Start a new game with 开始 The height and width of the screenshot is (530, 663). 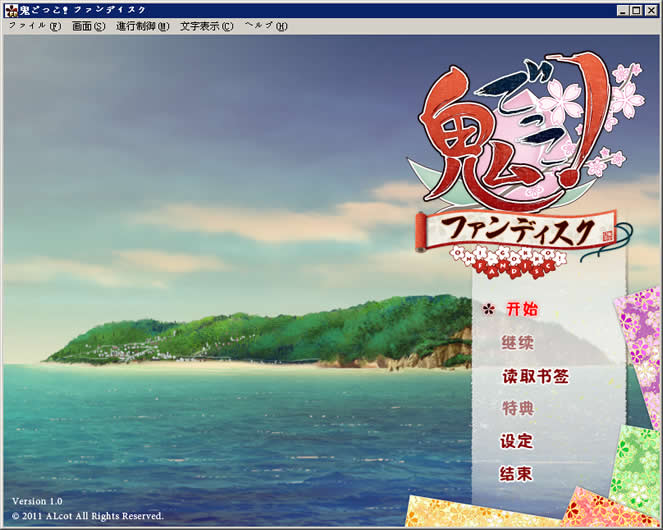522,309
